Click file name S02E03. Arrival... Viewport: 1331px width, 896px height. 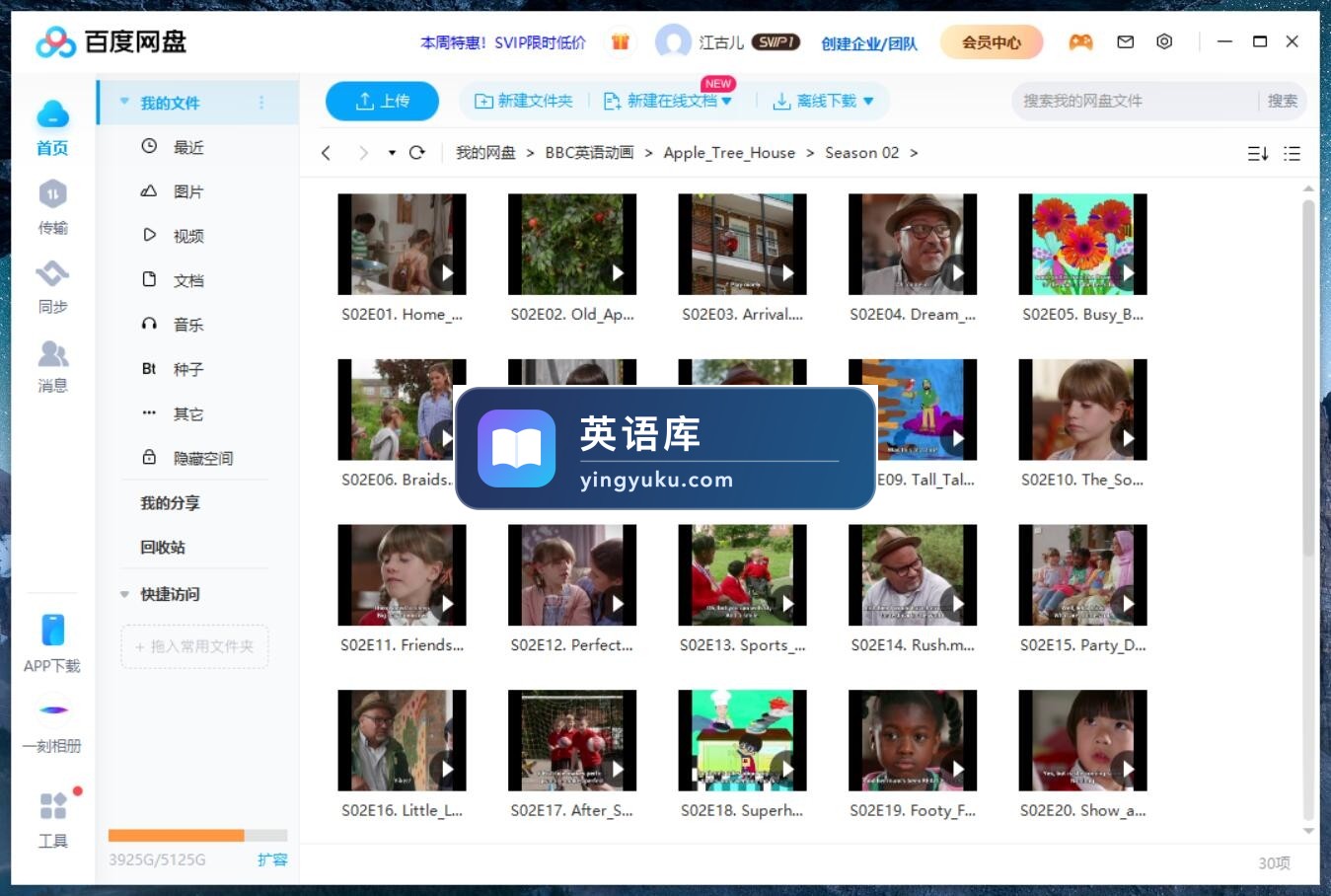[742, 315]
